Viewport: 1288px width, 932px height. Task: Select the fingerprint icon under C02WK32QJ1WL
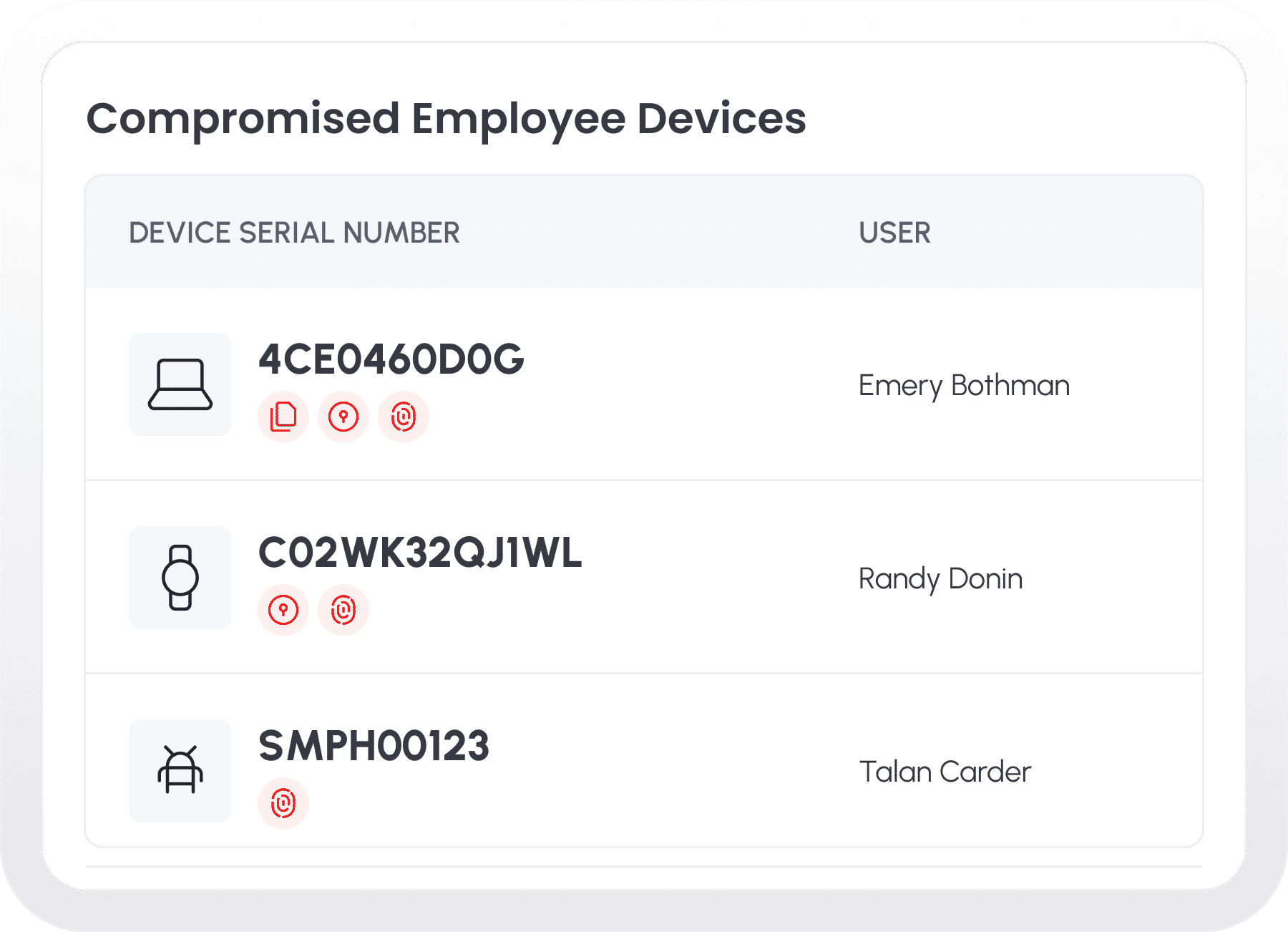point(343,610)
